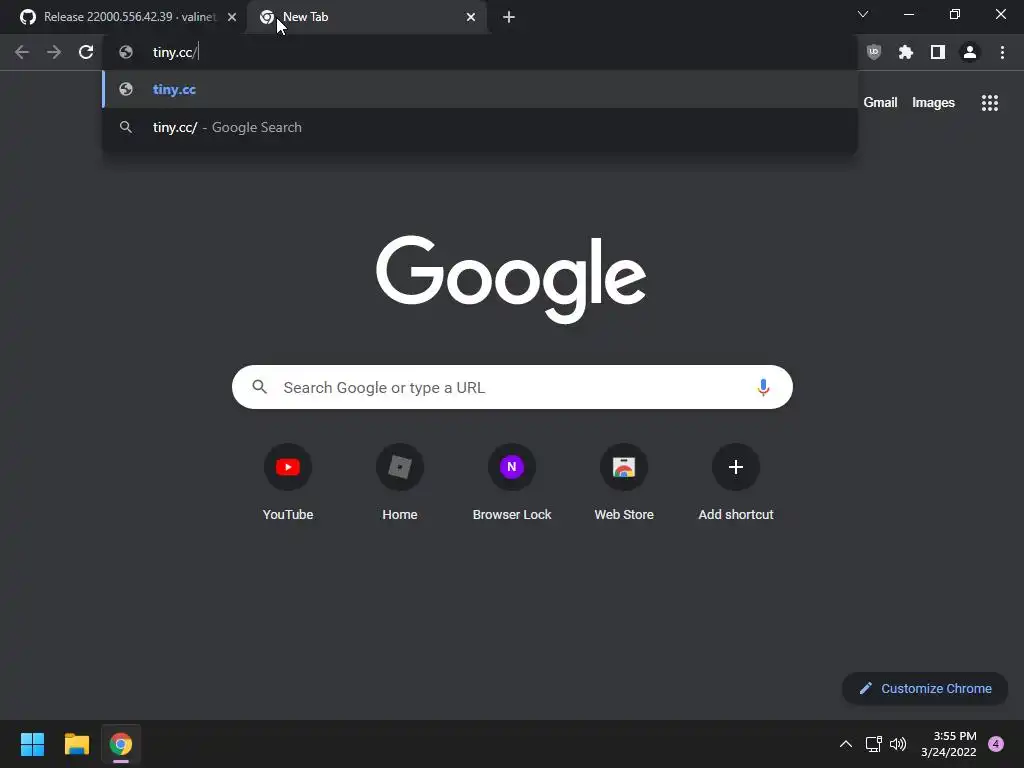Select the New Tab tab
This screenshot has width=1024, height=768.
pyautogui.click(x=368, y=18)
